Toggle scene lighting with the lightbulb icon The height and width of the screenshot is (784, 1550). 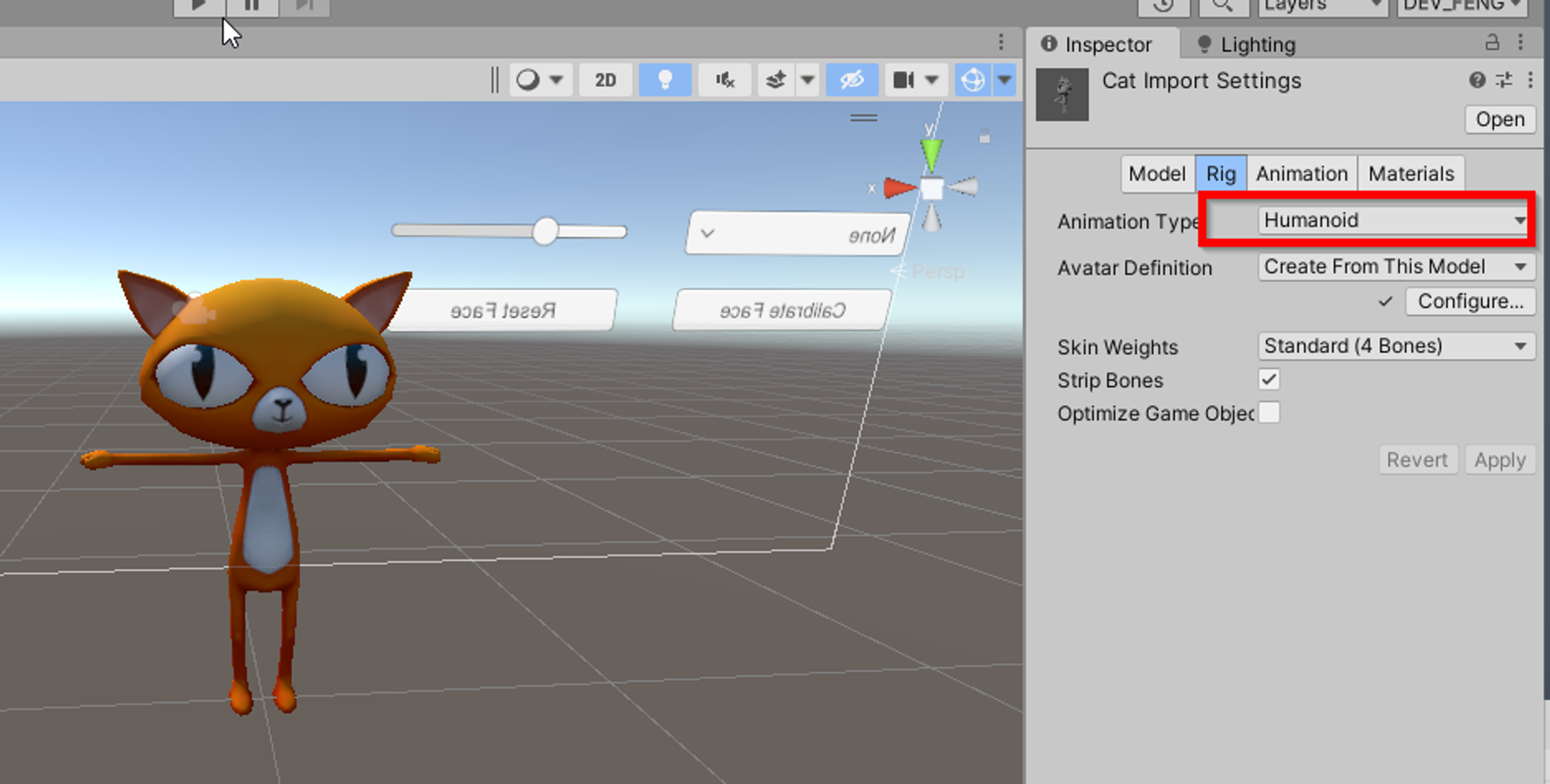pos(665,80)
